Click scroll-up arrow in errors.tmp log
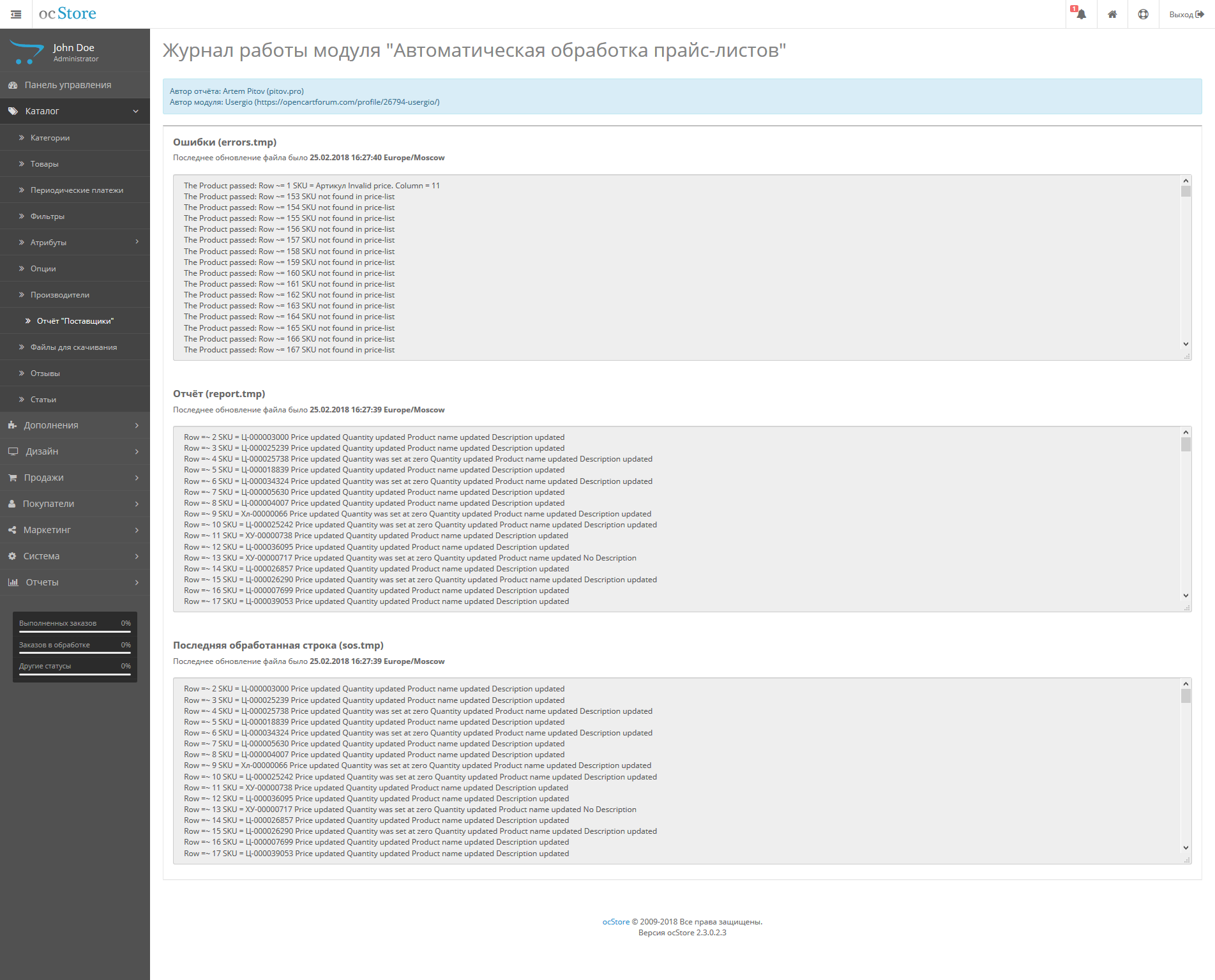 tap(1186, 181)
